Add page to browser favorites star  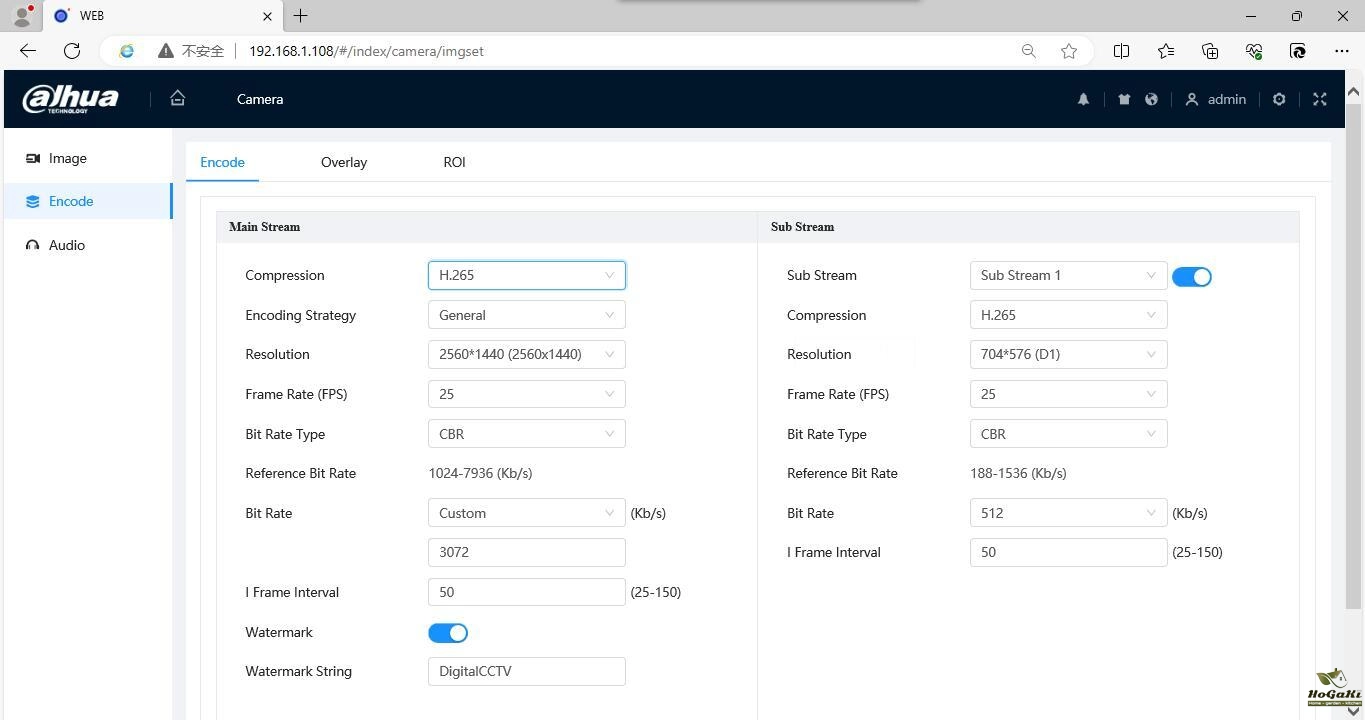(1069, 51)
